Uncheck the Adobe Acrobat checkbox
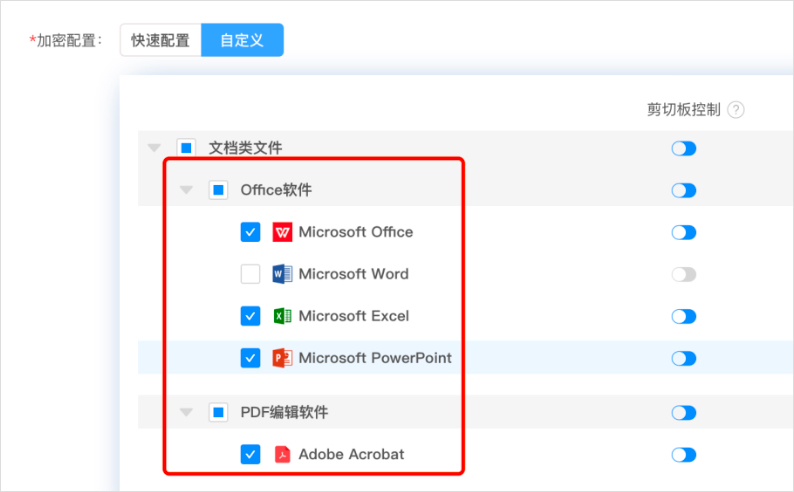The width and height of the screenshot is (794, 492). pyautogui.click(x=250, y=455)
